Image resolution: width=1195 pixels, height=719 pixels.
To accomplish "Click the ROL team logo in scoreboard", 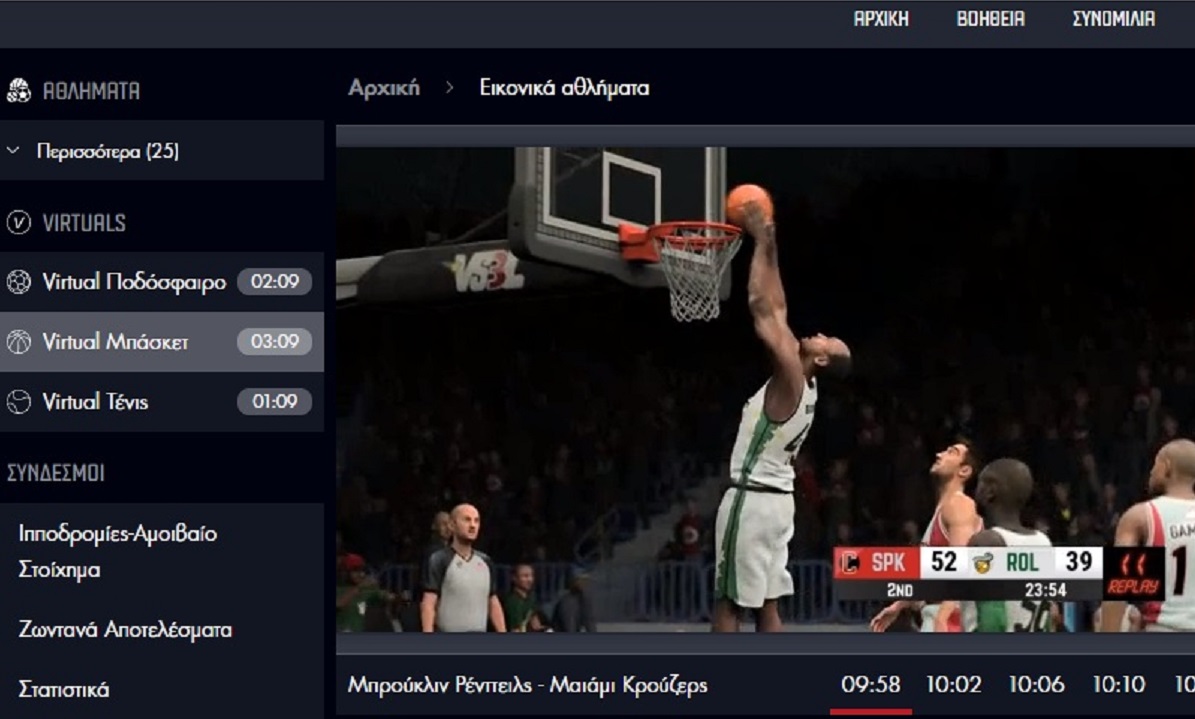I will (983, 562).
